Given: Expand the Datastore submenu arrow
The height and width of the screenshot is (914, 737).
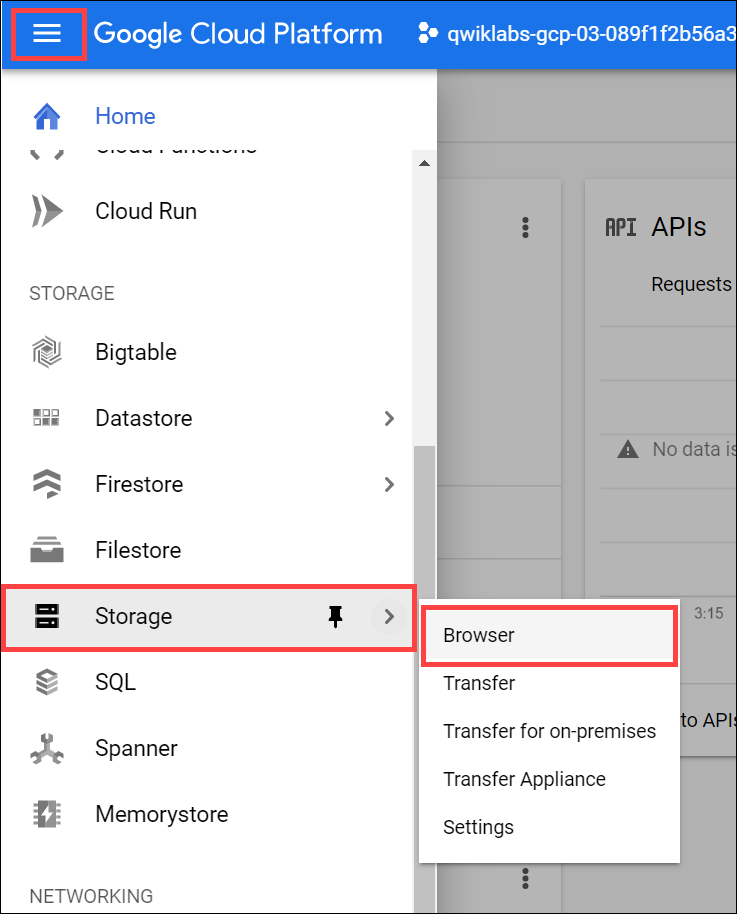Looking at the screenshot, I should (x=389, y=418).
